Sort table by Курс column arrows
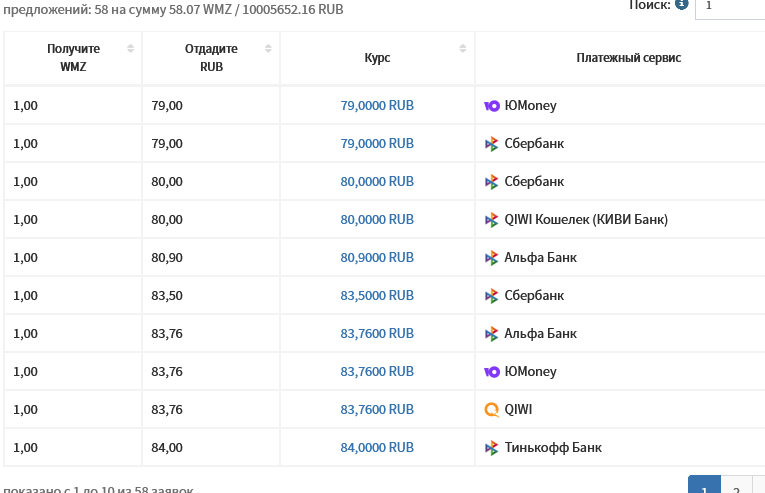 pos(463,48)
